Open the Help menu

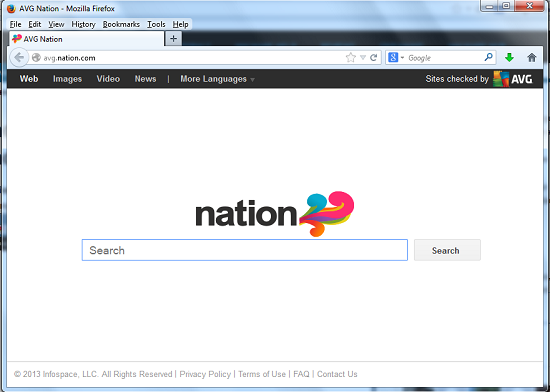pos(180,24)
